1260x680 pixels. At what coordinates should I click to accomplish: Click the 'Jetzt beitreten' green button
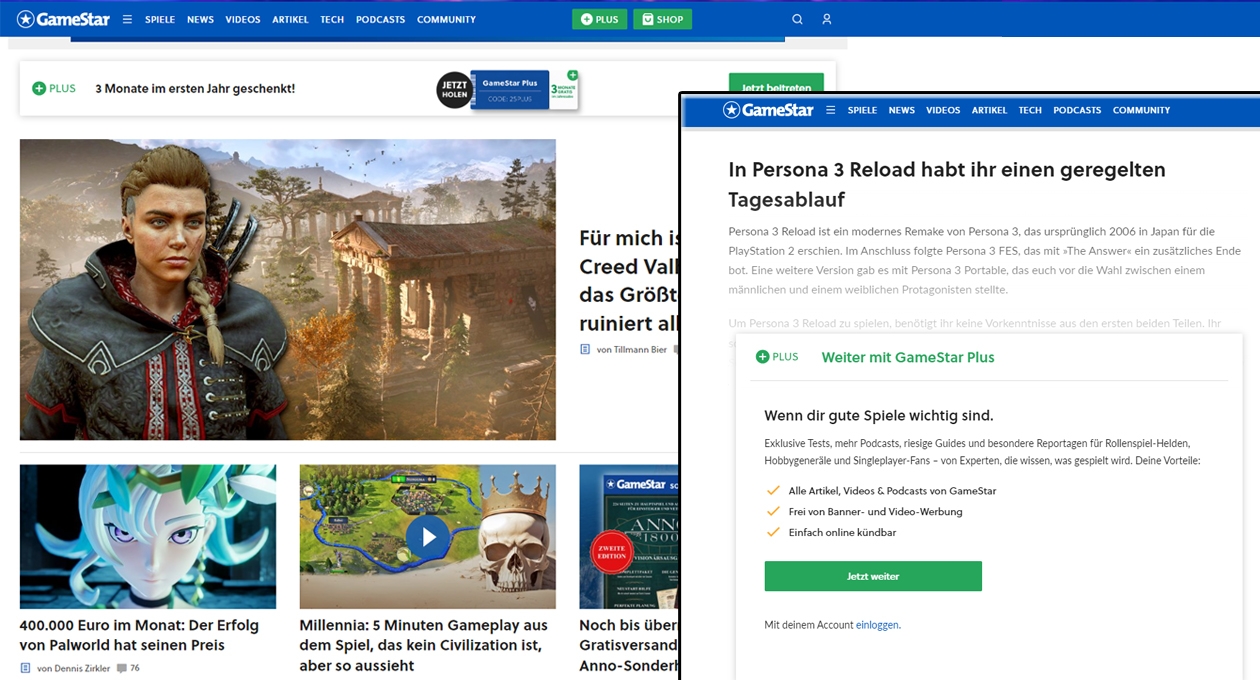click(x=776, y=85)
